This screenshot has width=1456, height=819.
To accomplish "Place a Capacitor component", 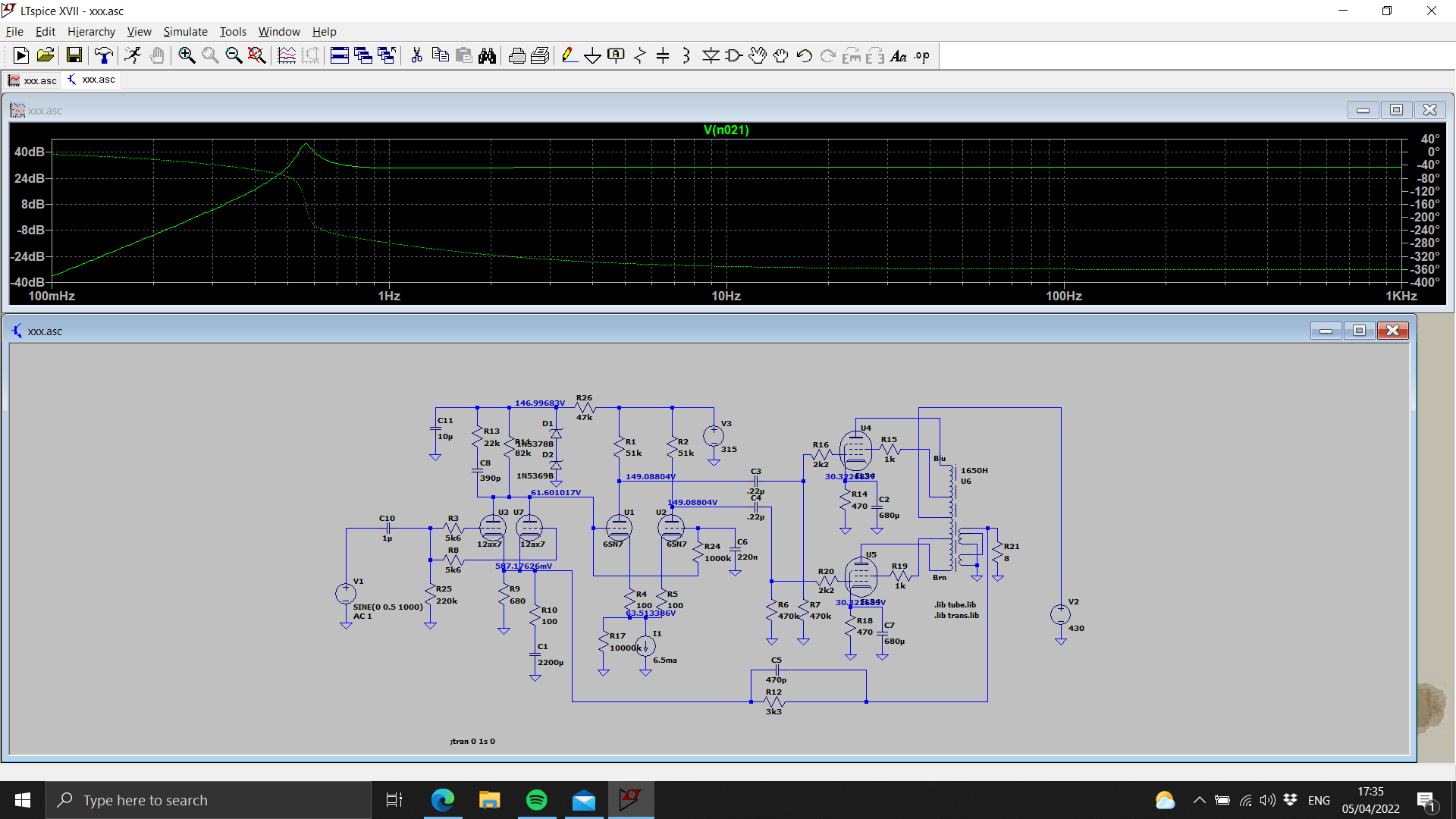I will 663,55.
